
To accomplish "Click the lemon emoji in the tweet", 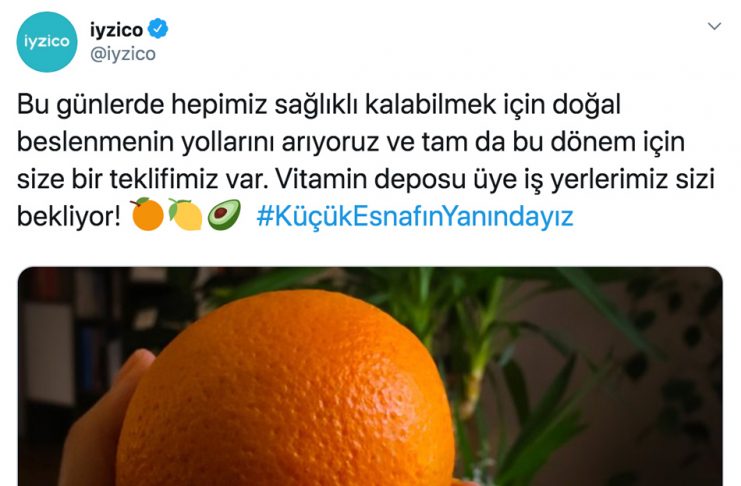I will pos(186,214).
